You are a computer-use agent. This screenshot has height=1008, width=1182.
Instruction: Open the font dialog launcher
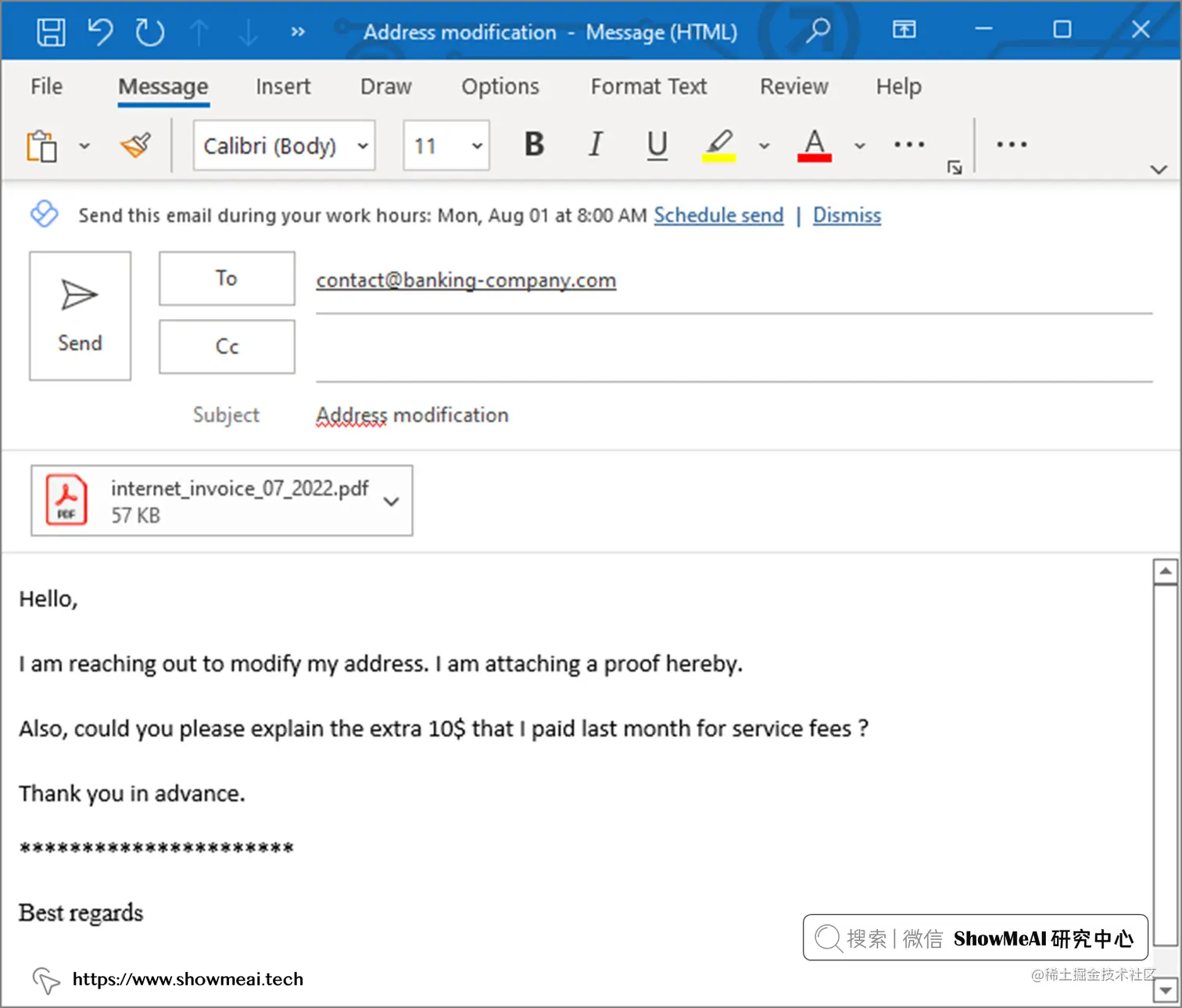click(x=955, y=167)
